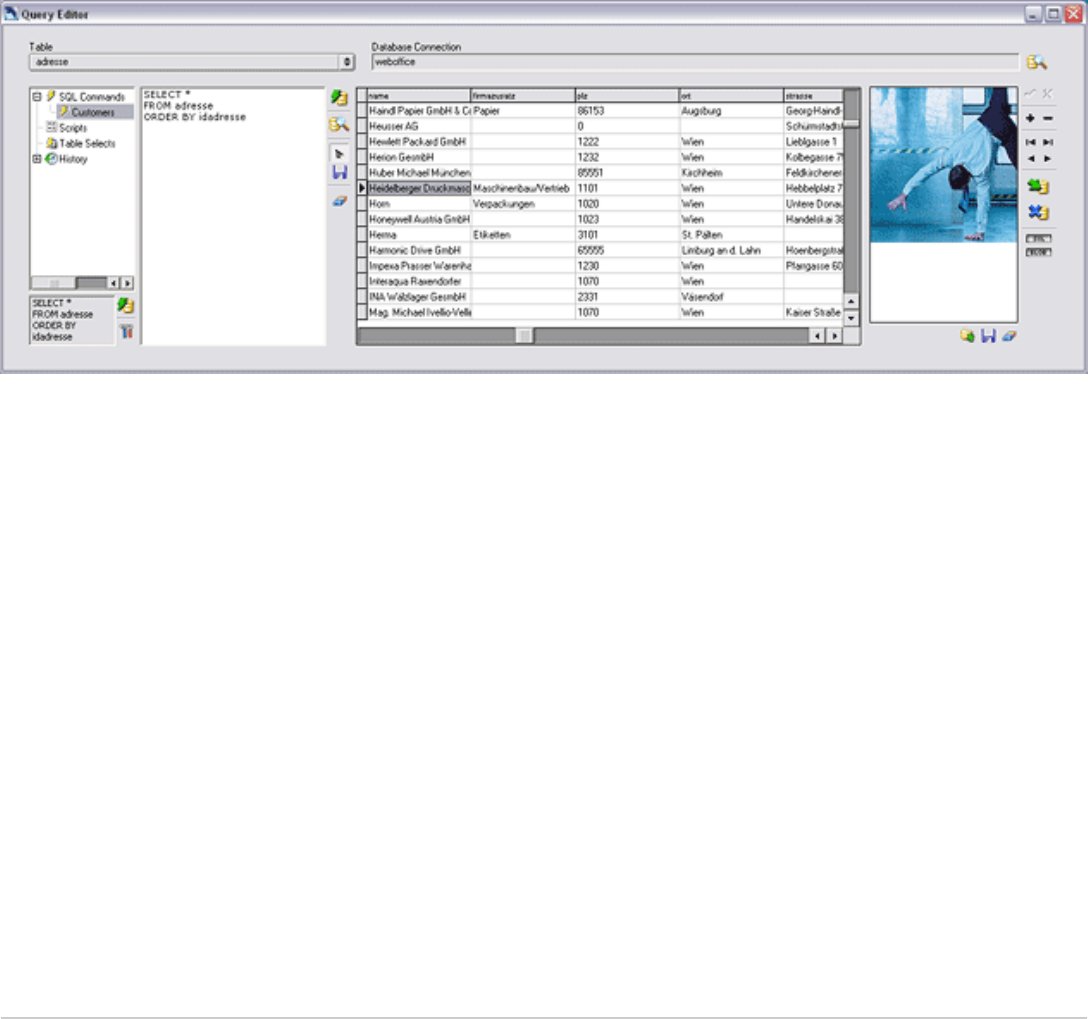Select the Hewlett Packard GmbH cell
This screenshot has height=1019, width=1088.
[419, 142]
